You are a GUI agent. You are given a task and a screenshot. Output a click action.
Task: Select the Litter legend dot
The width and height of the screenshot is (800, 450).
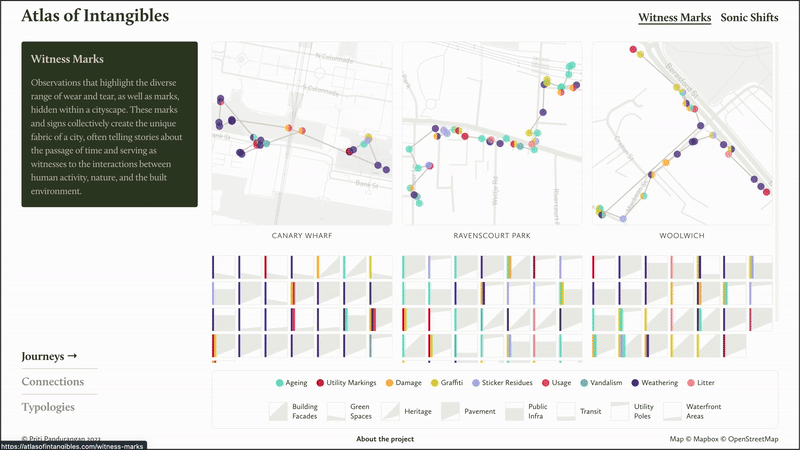click(691, 383)
